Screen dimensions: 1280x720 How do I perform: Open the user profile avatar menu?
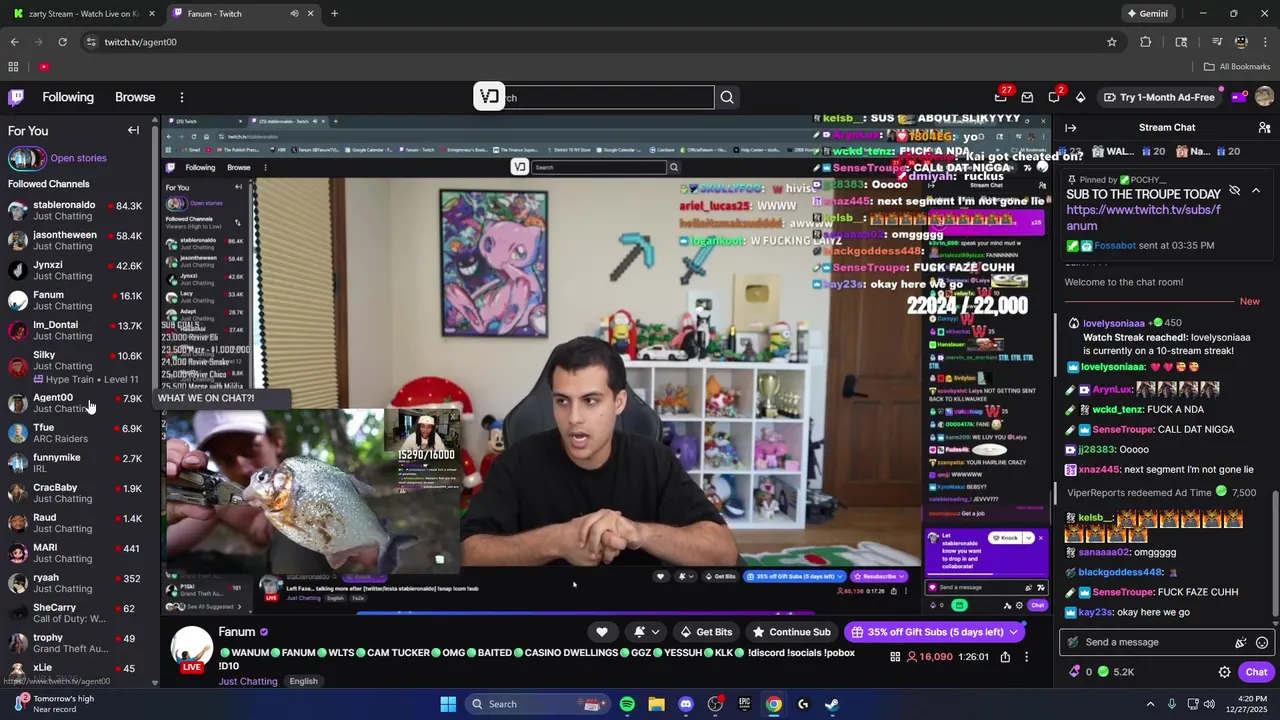(1264, 97)
